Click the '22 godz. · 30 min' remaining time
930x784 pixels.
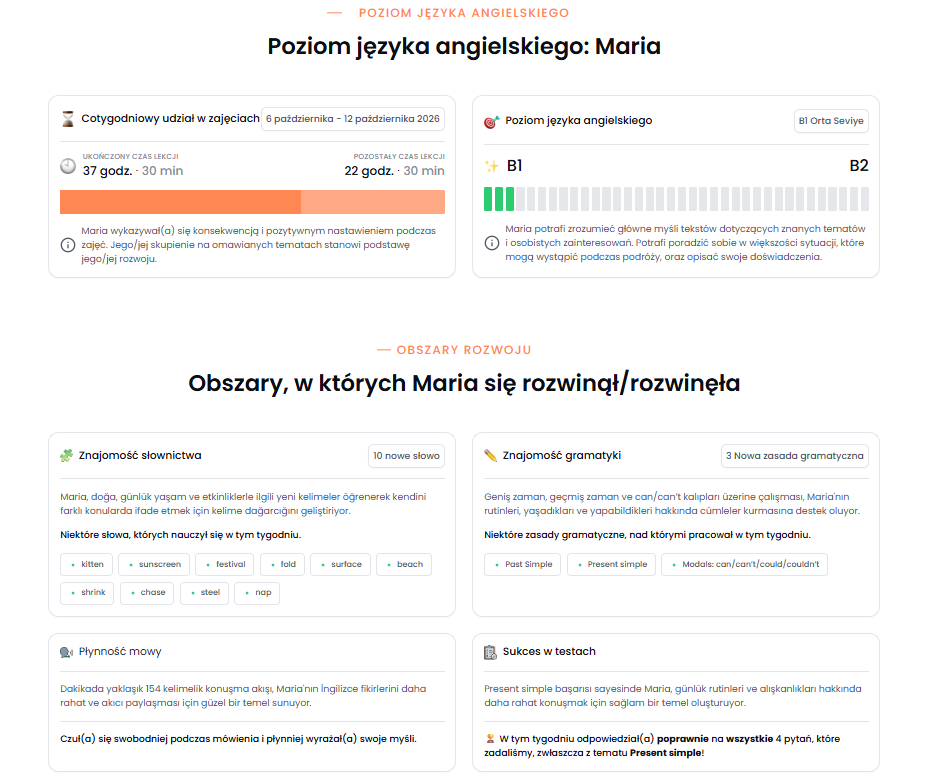click(x=394, y=171)
